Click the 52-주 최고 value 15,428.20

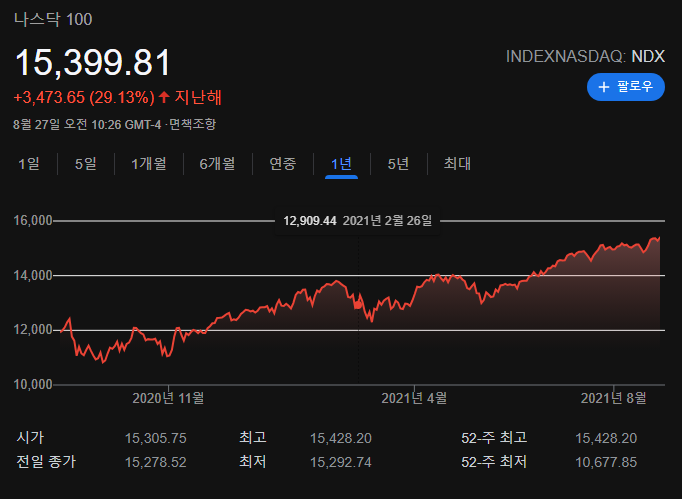click(606, 438)
